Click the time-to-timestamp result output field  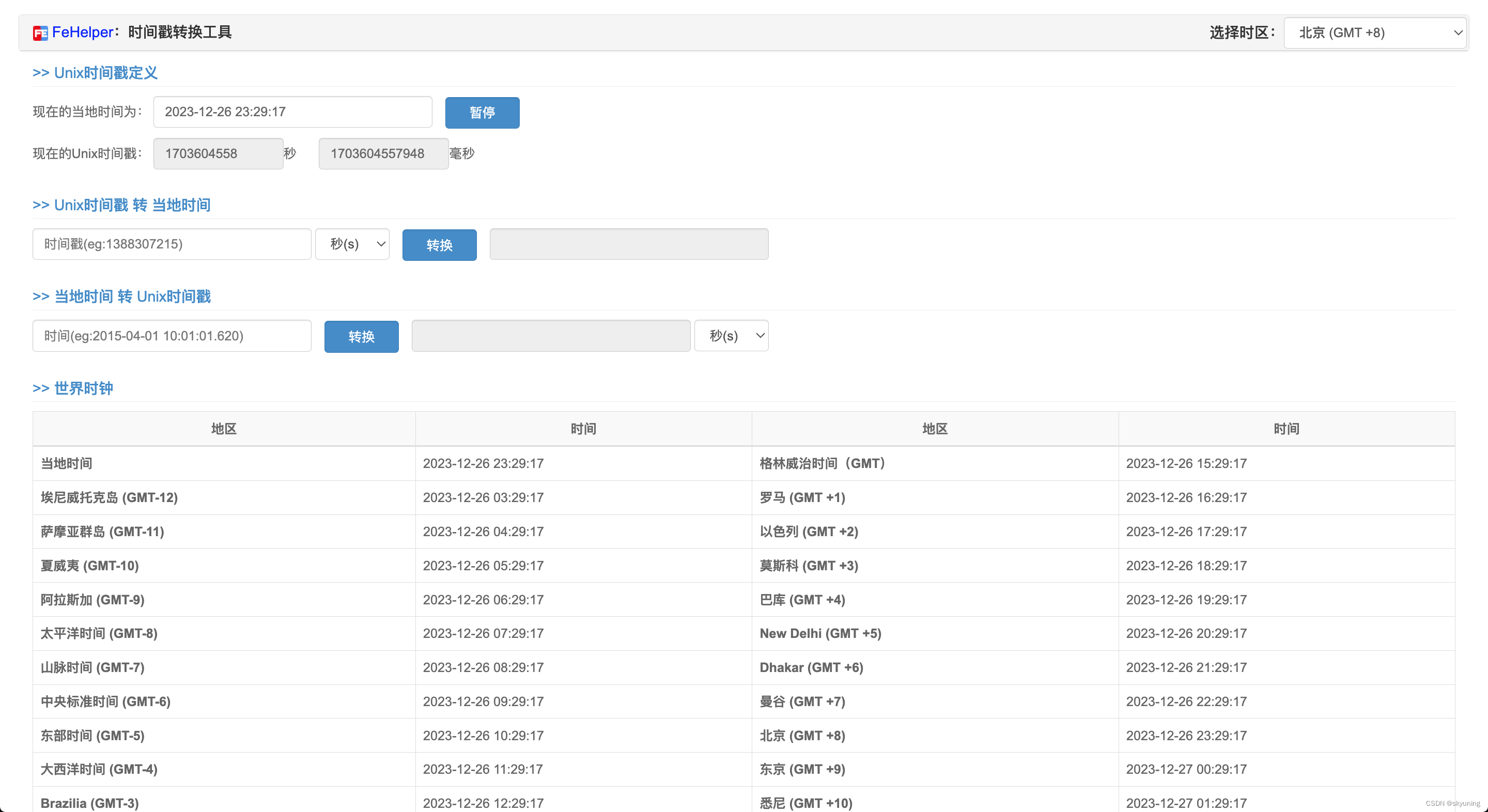click(551, 336)
